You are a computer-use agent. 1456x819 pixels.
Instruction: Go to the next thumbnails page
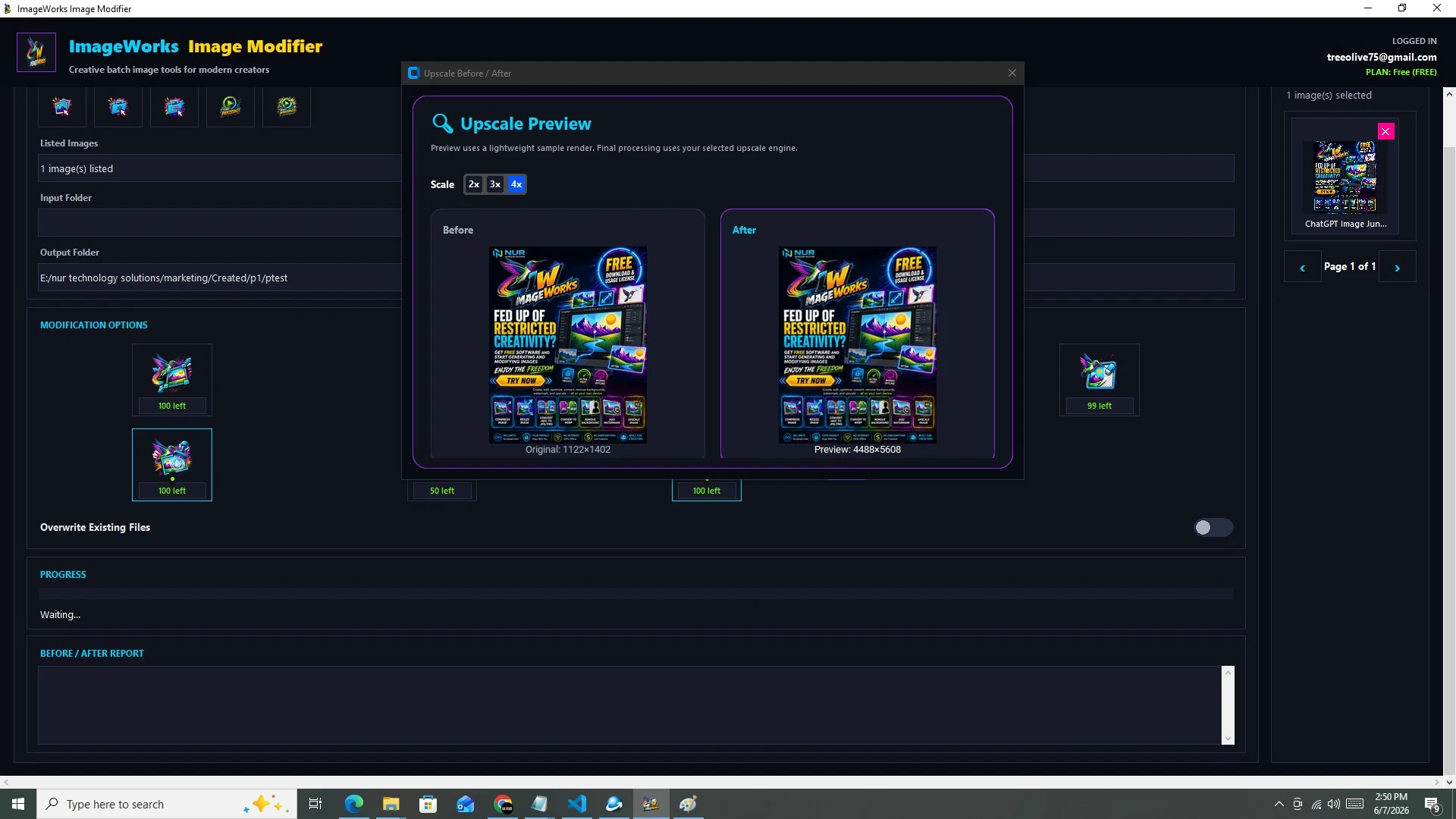pyautogui.click(x=1398, y=267)
